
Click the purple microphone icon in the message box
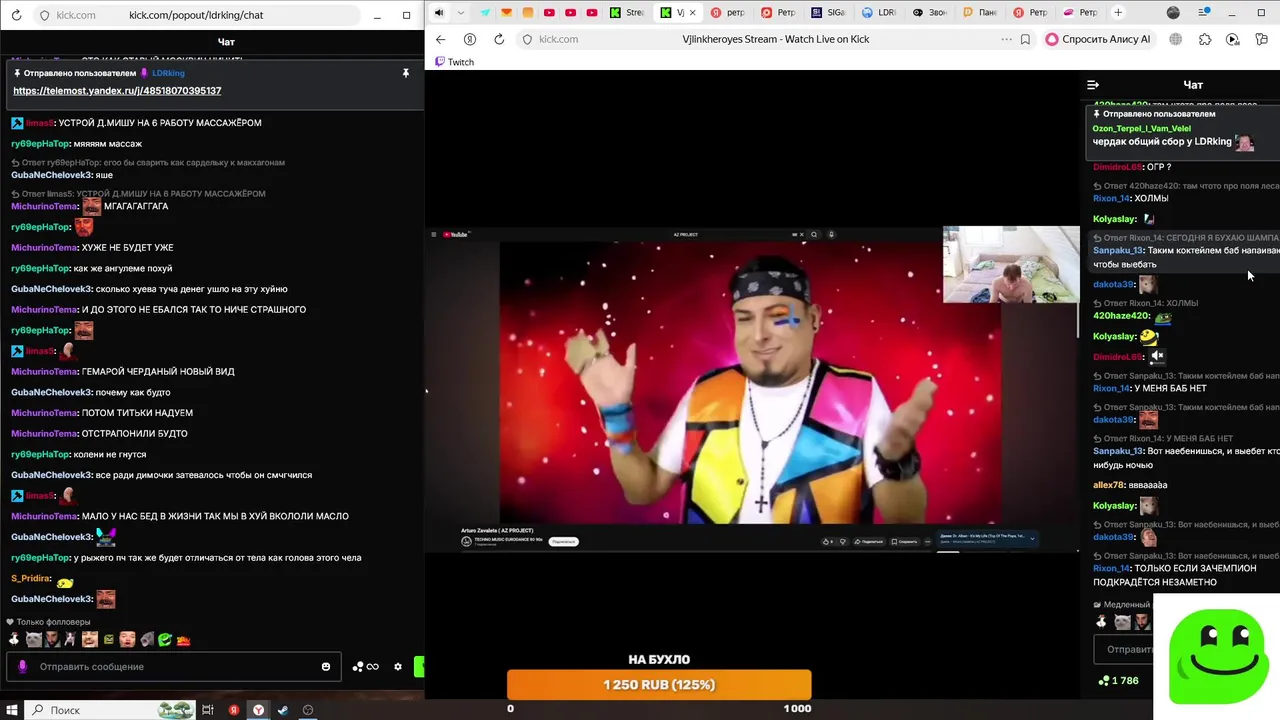click(x=23, y=667)
